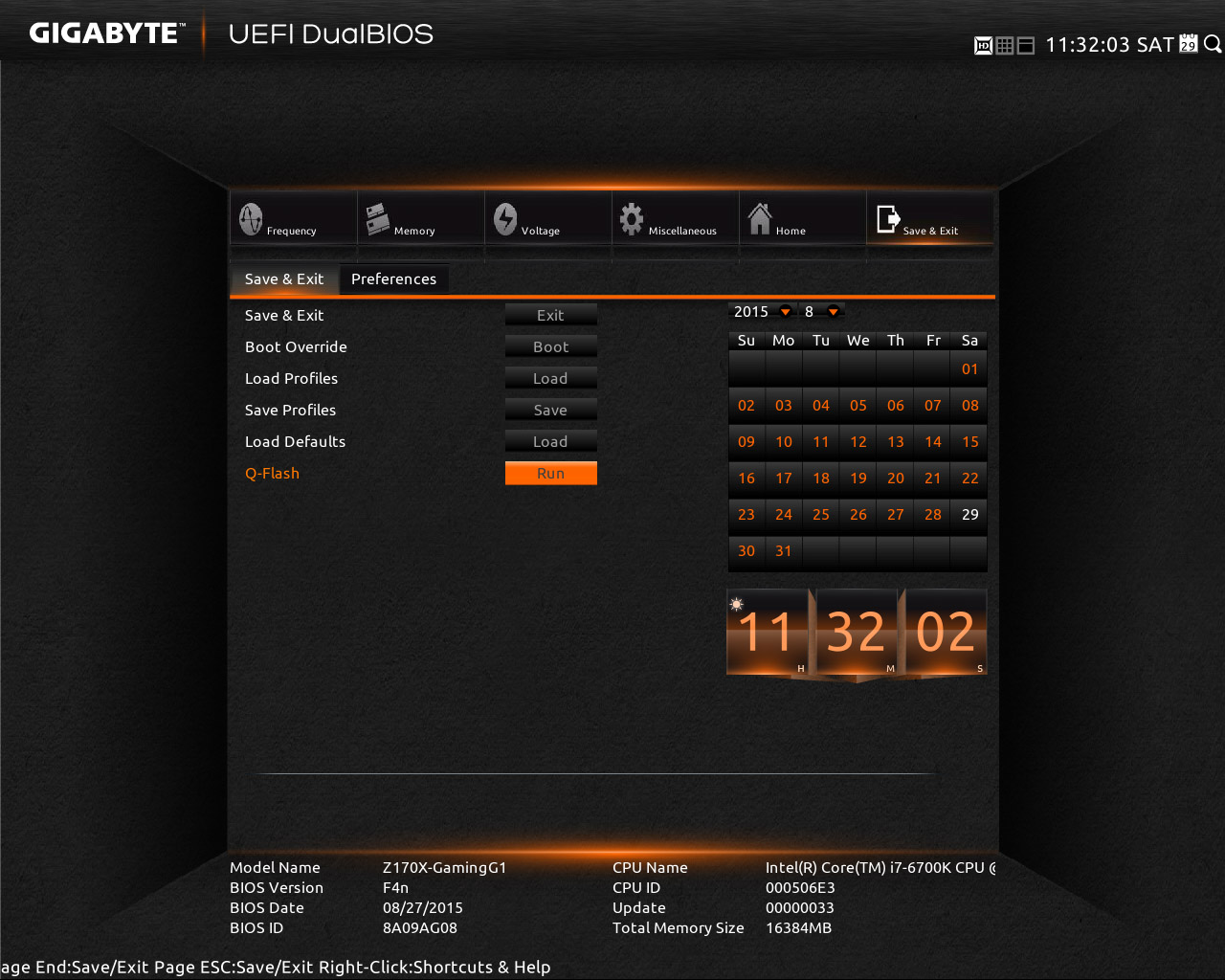Go to the Home menu icon
The width and height of the screenshot is (1225, 980).
click(x=760, y=219)
